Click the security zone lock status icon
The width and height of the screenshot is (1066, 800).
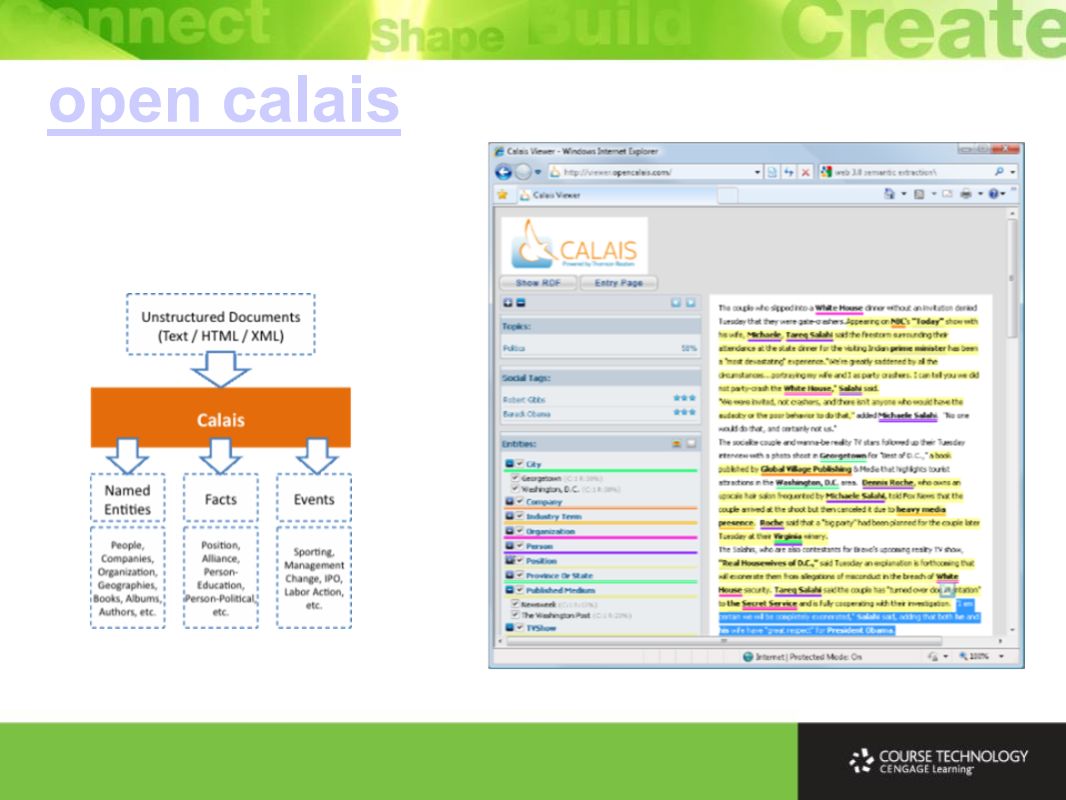tap(934, 657)
